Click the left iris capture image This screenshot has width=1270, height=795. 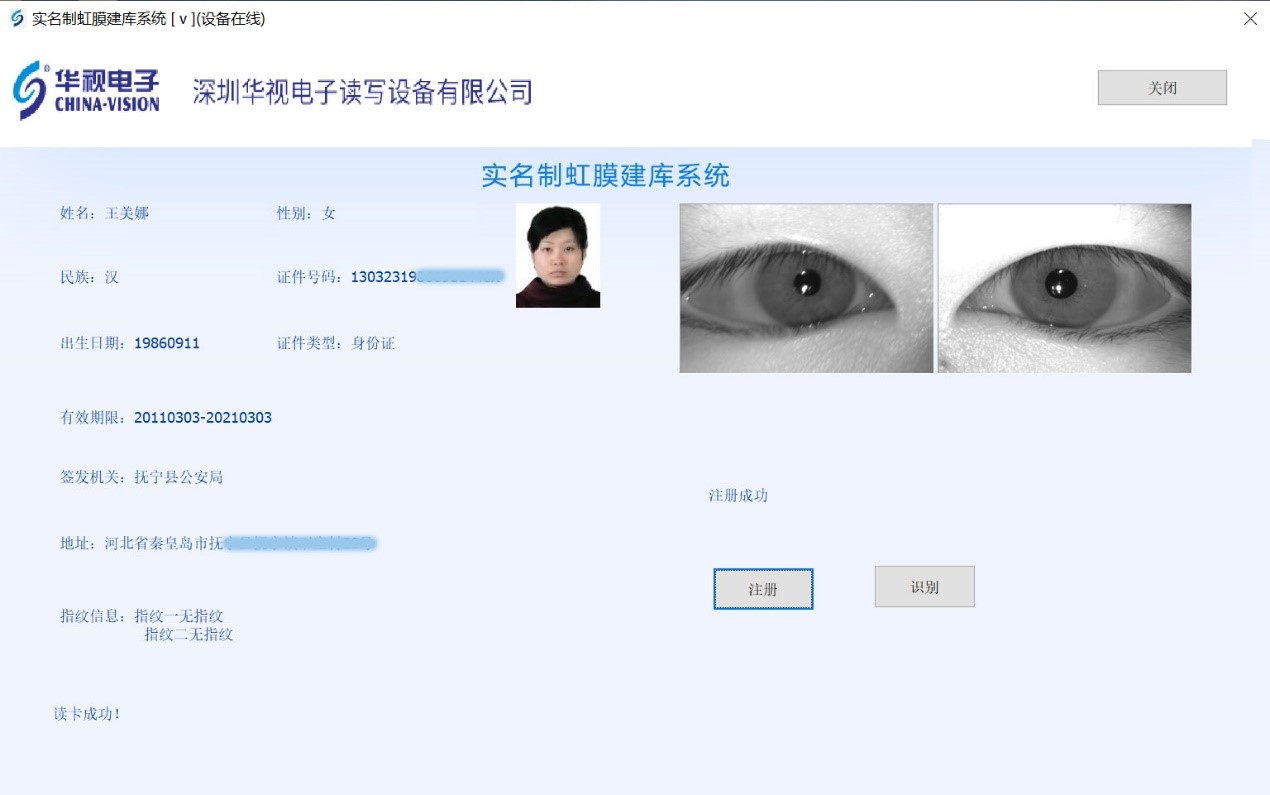[806, 288]
